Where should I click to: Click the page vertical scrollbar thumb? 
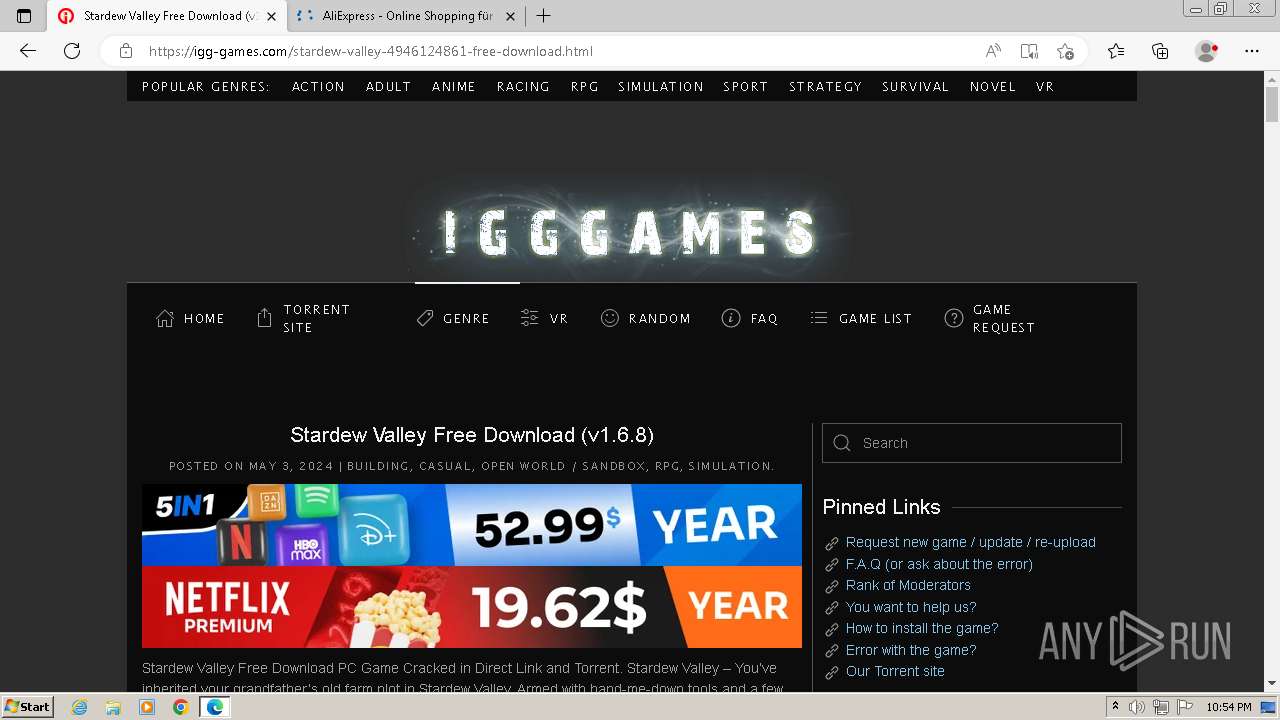click(1272, 105)
